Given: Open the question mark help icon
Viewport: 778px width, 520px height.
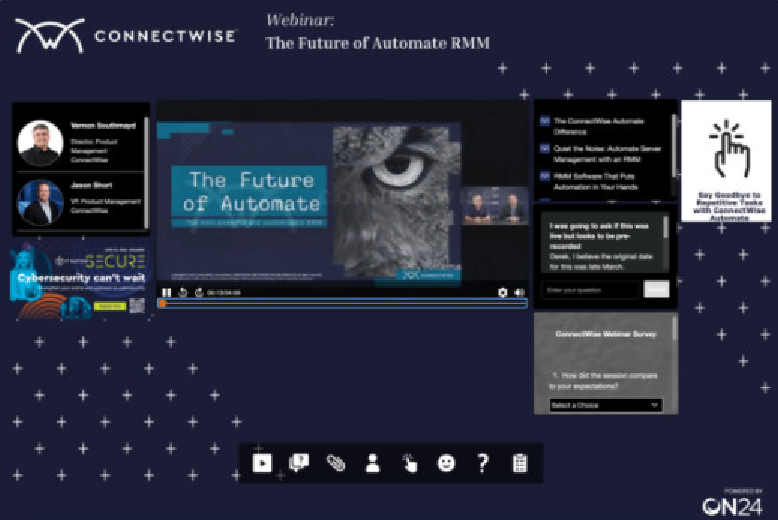Looking at the screenshot, I should tap(483, 463).
